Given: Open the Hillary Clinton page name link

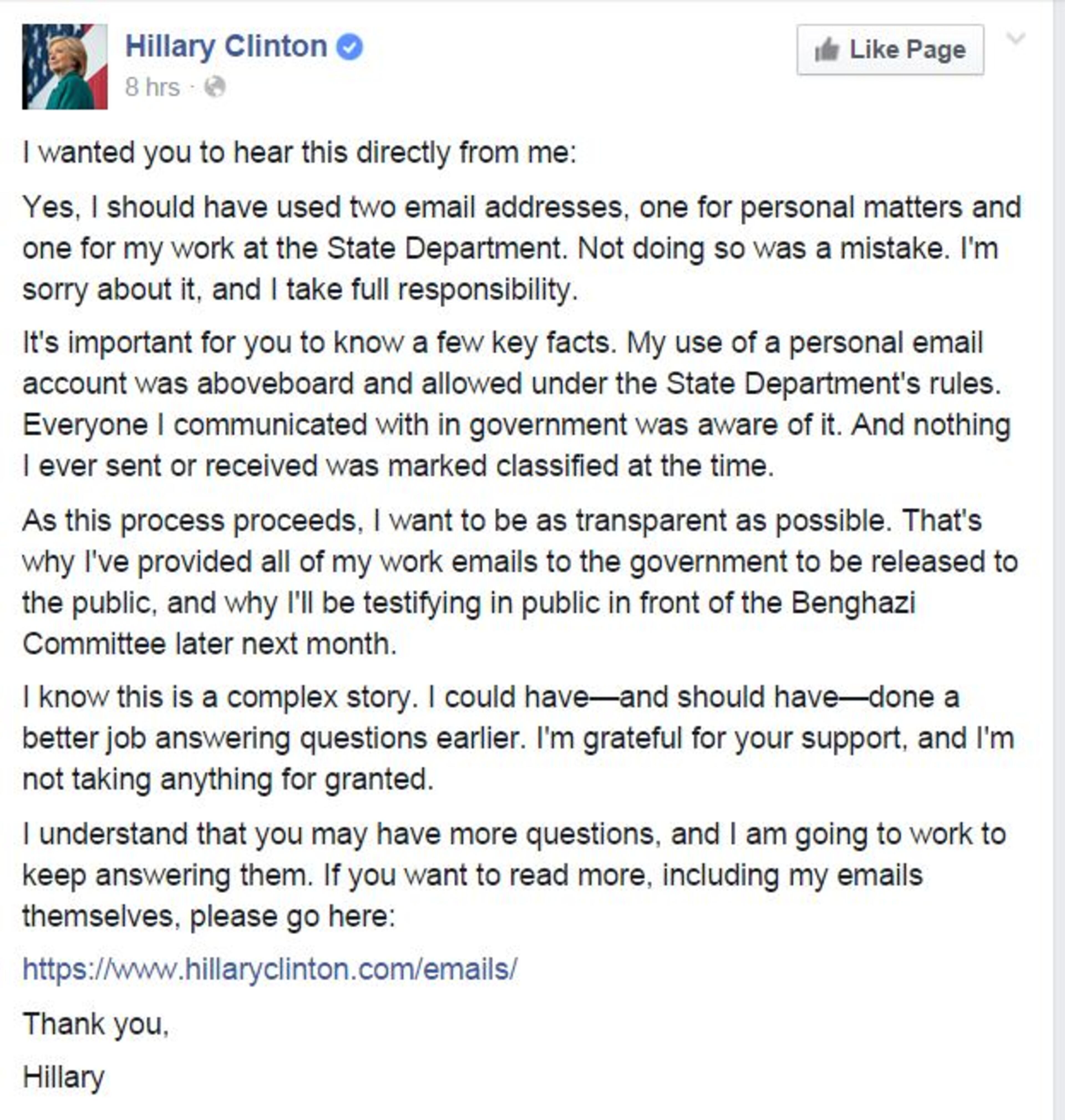Looking at the screenshot, I should 226,47.
